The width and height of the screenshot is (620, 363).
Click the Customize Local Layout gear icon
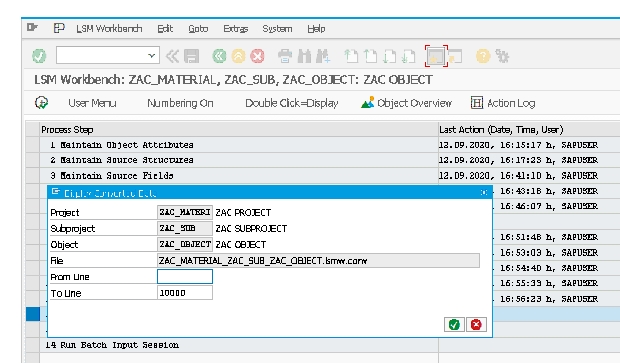click(502, 56)
